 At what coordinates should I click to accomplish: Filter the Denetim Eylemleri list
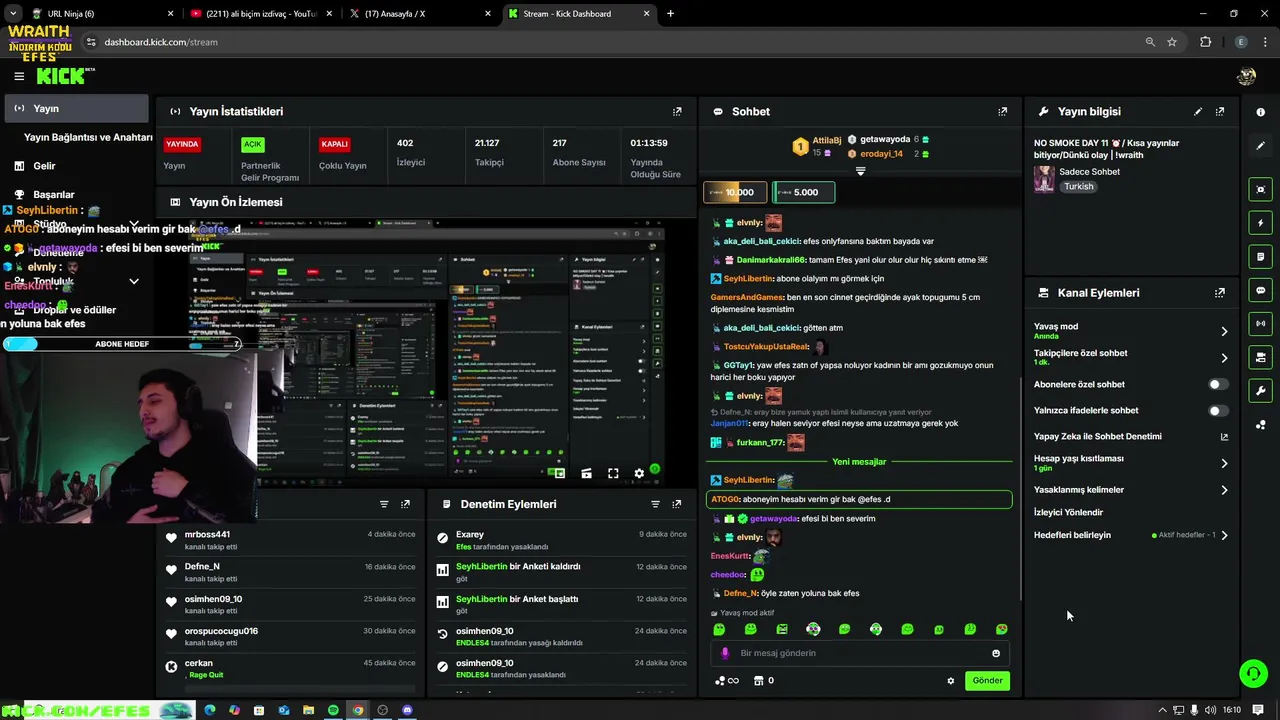[x=655, y=504]
